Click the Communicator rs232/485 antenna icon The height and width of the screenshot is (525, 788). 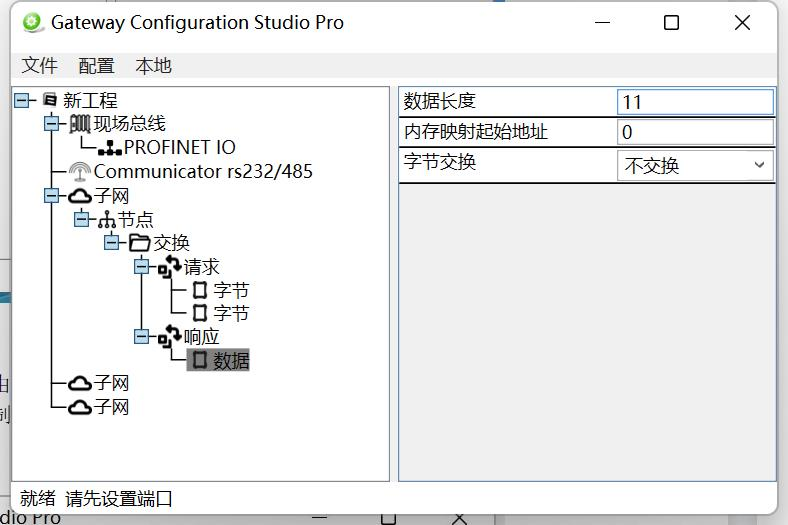click(x=80, y=171)
